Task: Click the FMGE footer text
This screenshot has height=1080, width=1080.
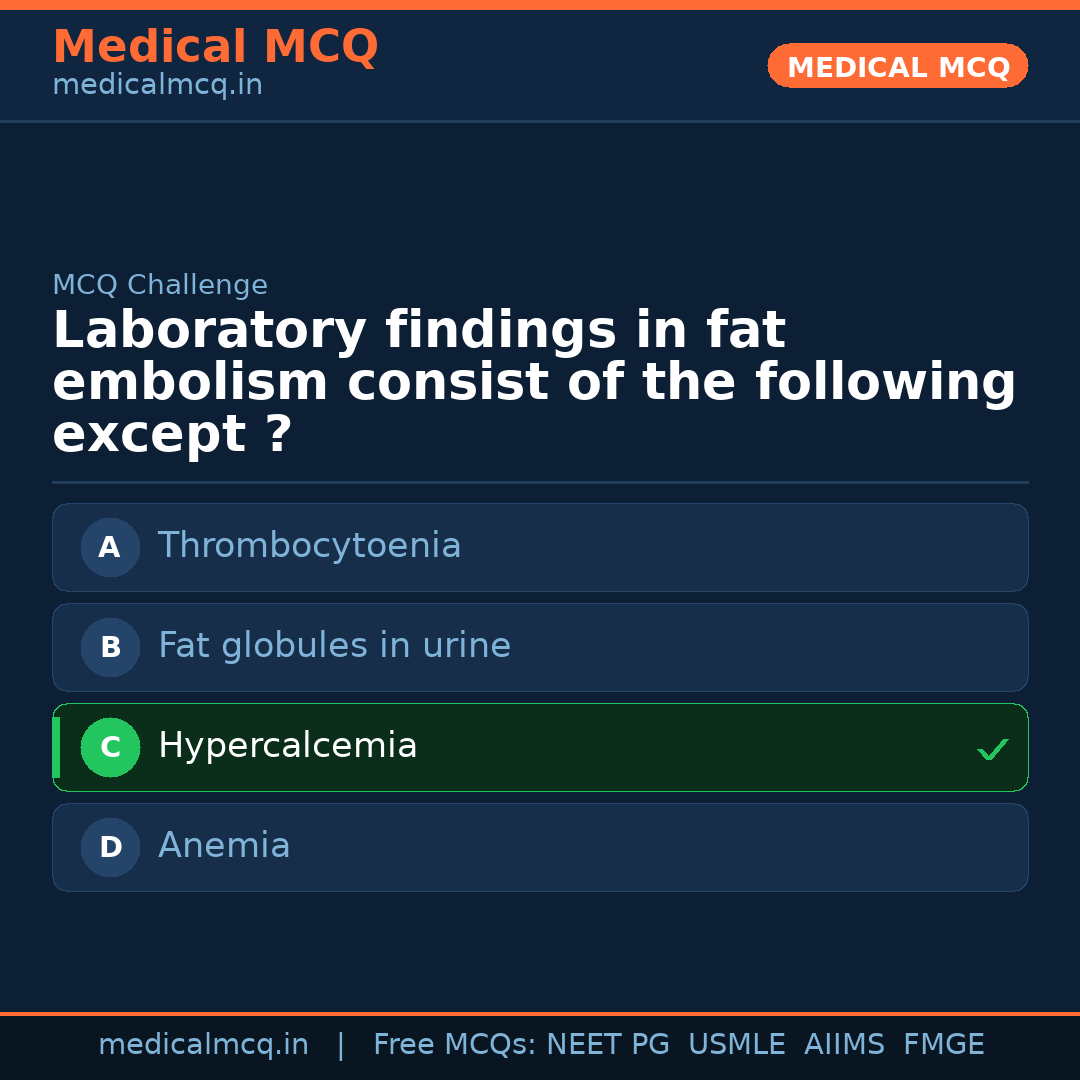Action: click(943, 1045)
